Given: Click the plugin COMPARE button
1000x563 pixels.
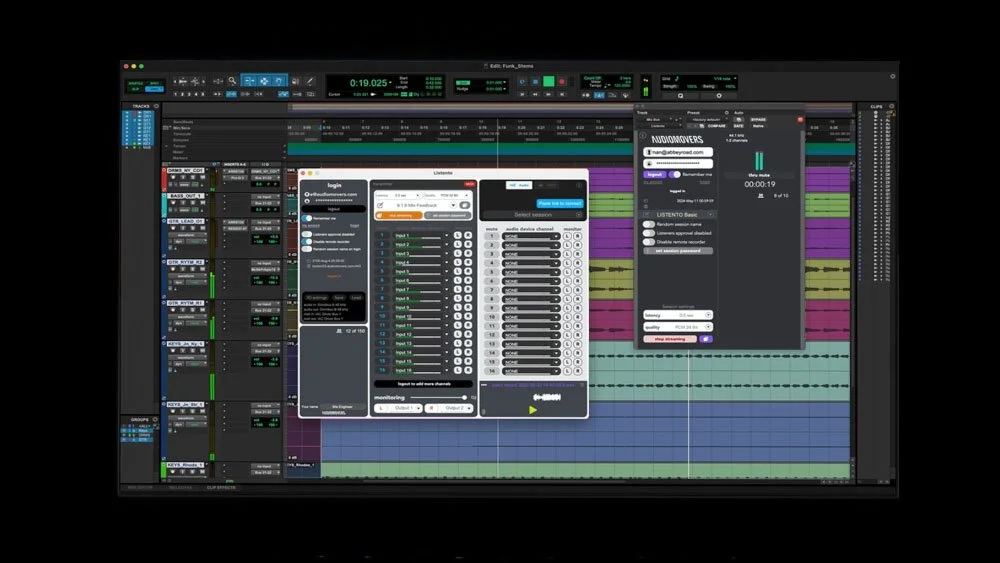Looking at the screenshot, I should (716, 126).
